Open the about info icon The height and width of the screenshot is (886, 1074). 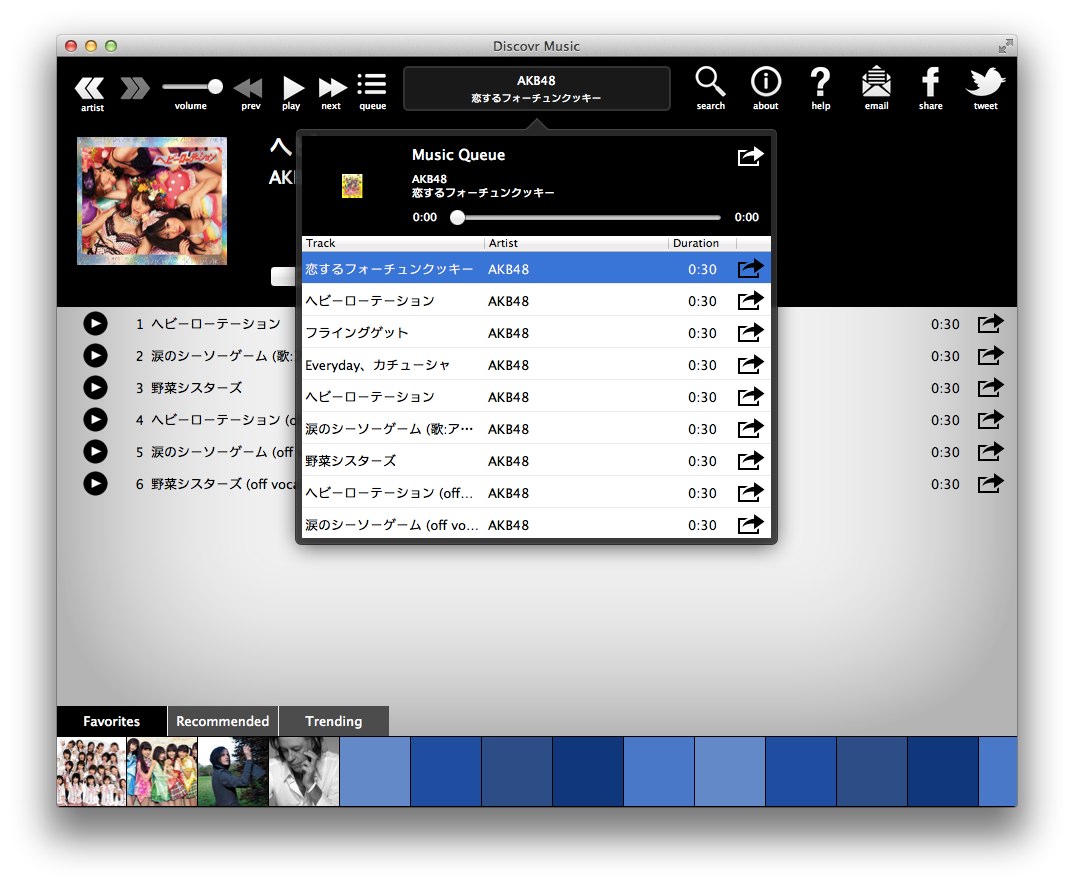pyautogui.click(x=766, y=81)
